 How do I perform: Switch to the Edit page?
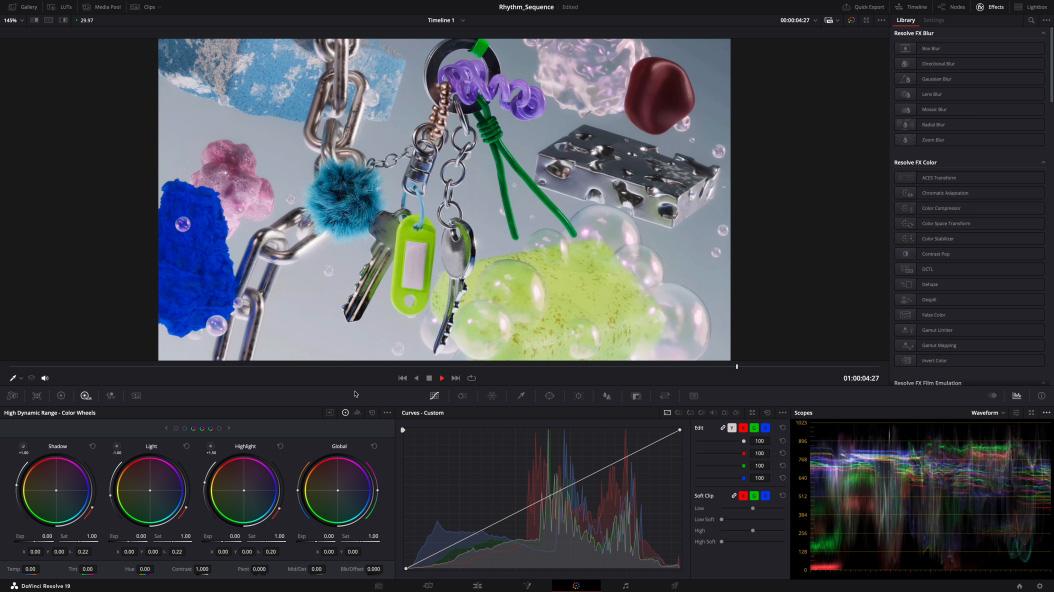point(477,585)
